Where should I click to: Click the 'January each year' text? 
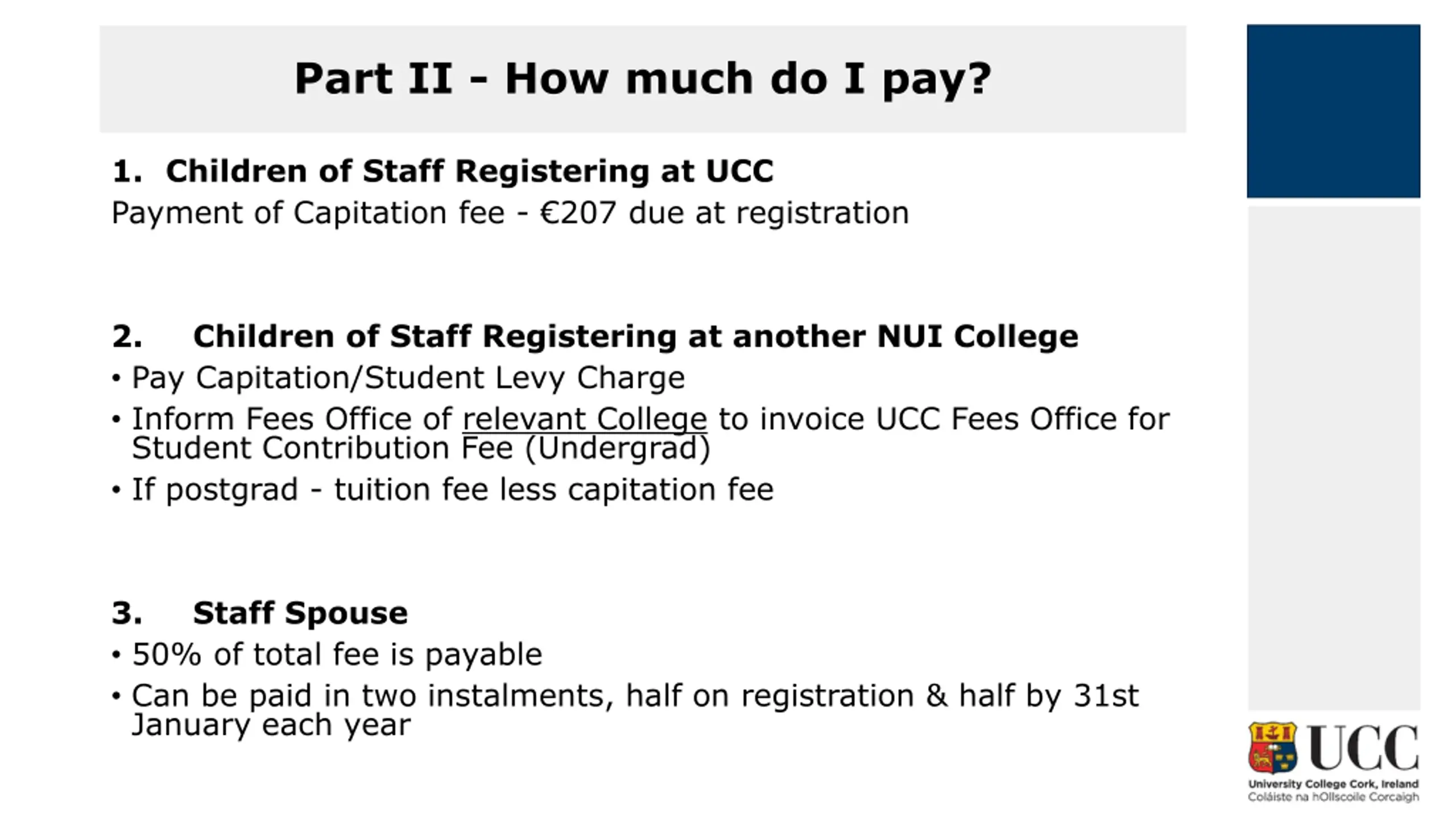(271, 725)
